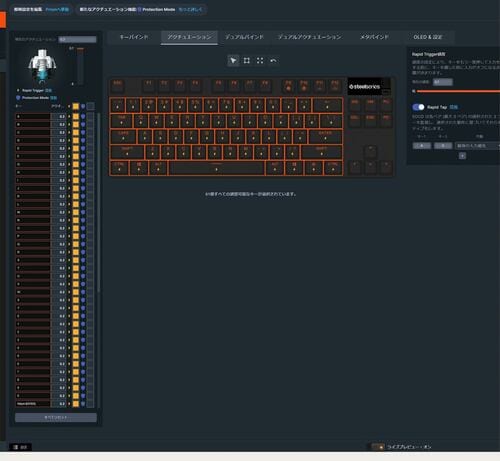The height and width of the screenshot is (461, 500).
Task: Toggle the Rapid Tap switch
Action: [418, 107]
